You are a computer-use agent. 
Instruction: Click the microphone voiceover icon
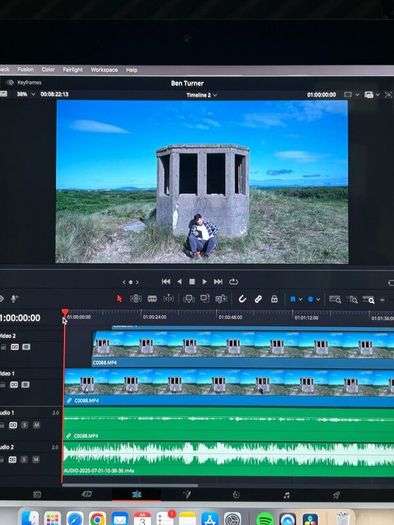pyautogui.click(x=14, y=298)
